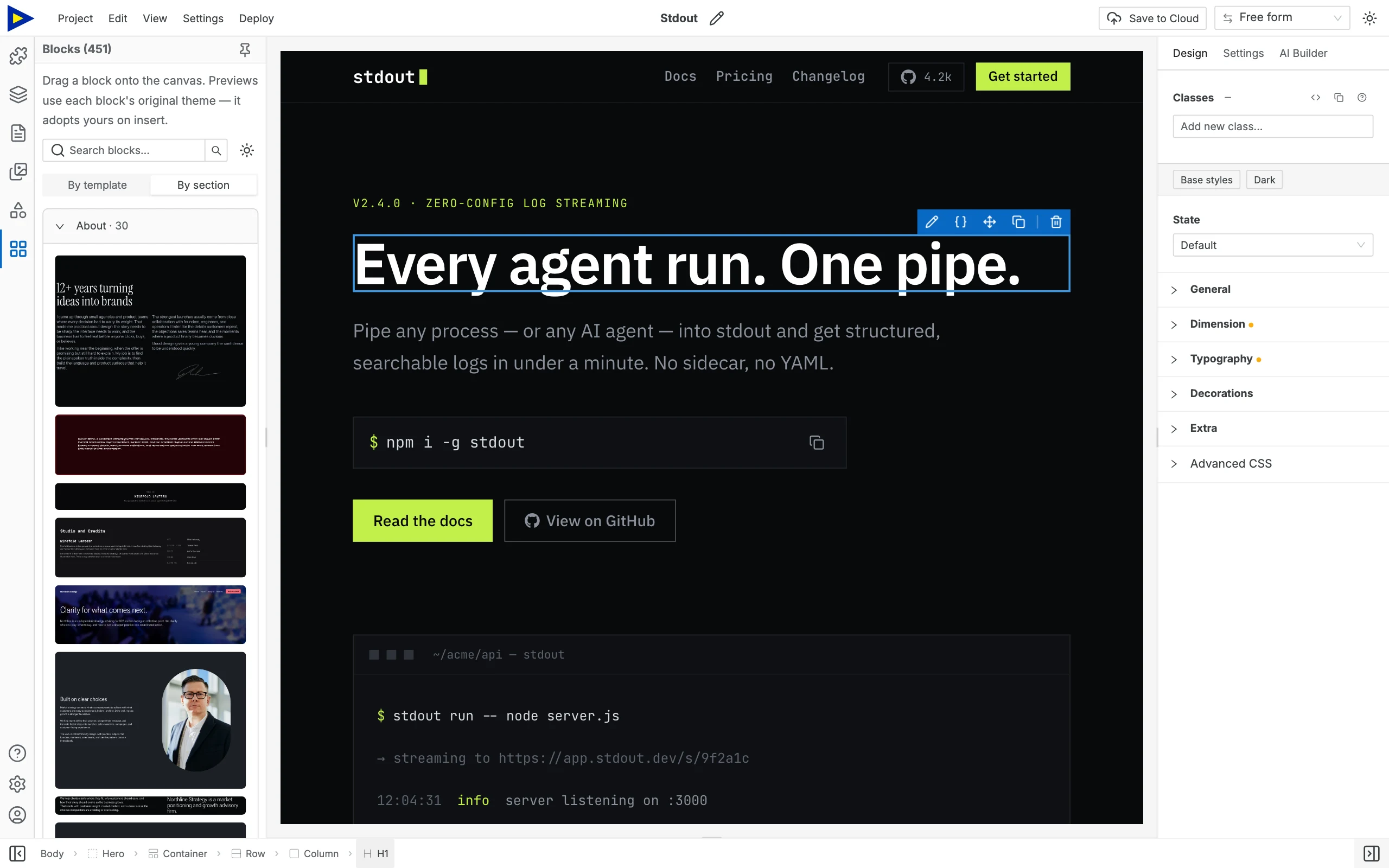The width and height of the screenshot is (1389, 868).
Task: Collapse the About · 30 section
Action: 150,226
